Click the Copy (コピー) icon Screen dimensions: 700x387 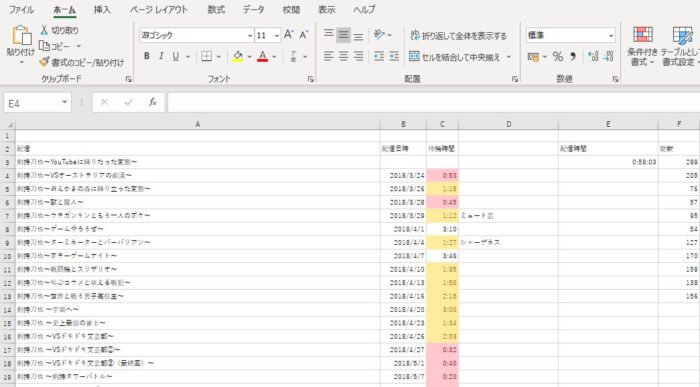point(44,46)
